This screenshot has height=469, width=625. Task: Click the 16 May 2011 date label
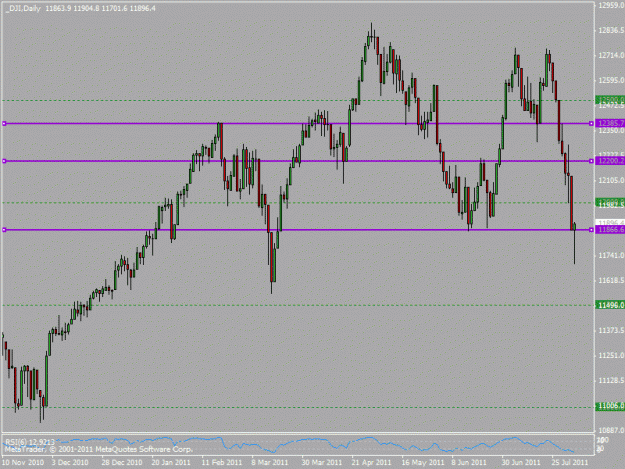423,462
